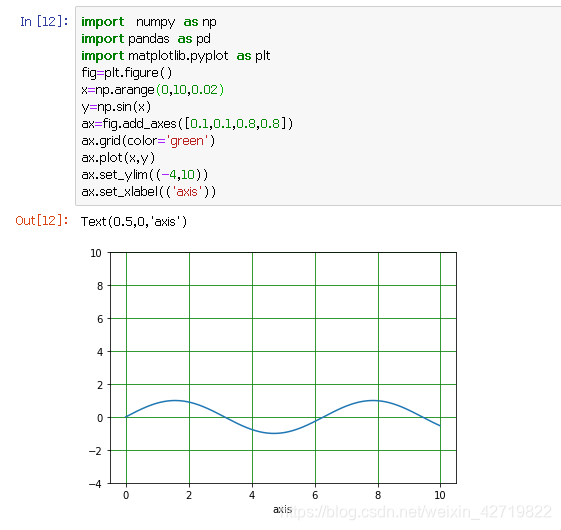Click the In [12] cell prompt
561x530 pixels.
tap(44, 22)
